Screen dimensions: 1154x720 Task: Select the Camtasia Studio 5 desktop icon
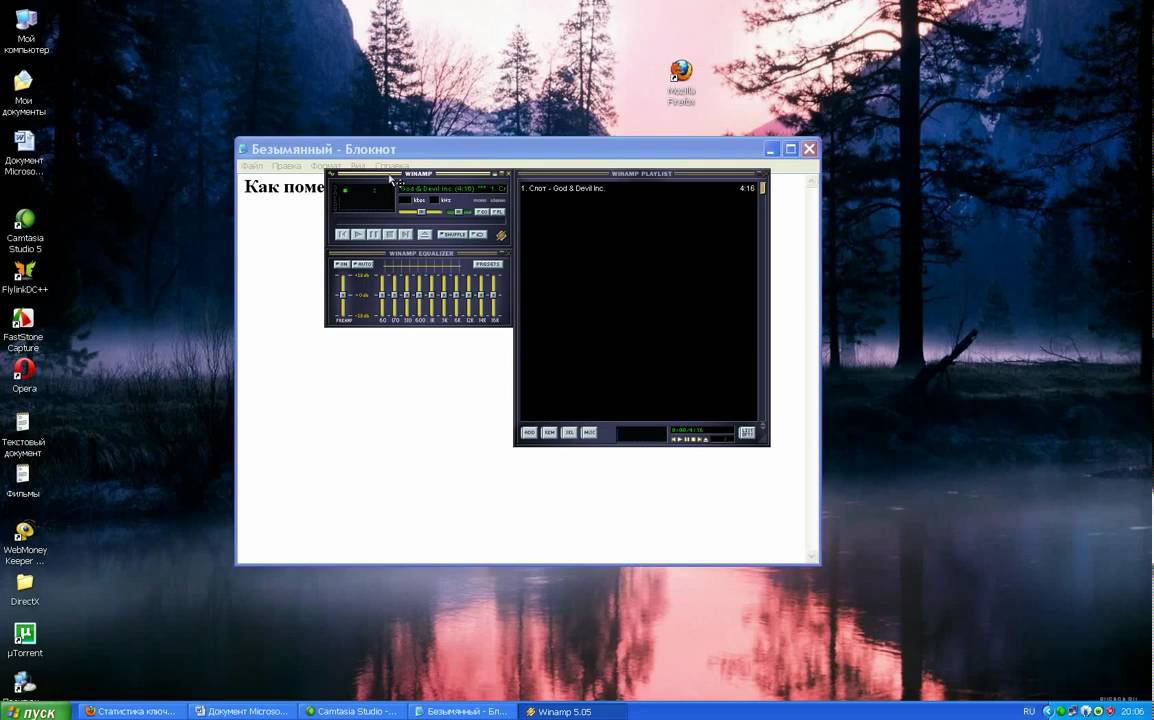[24, 230]
